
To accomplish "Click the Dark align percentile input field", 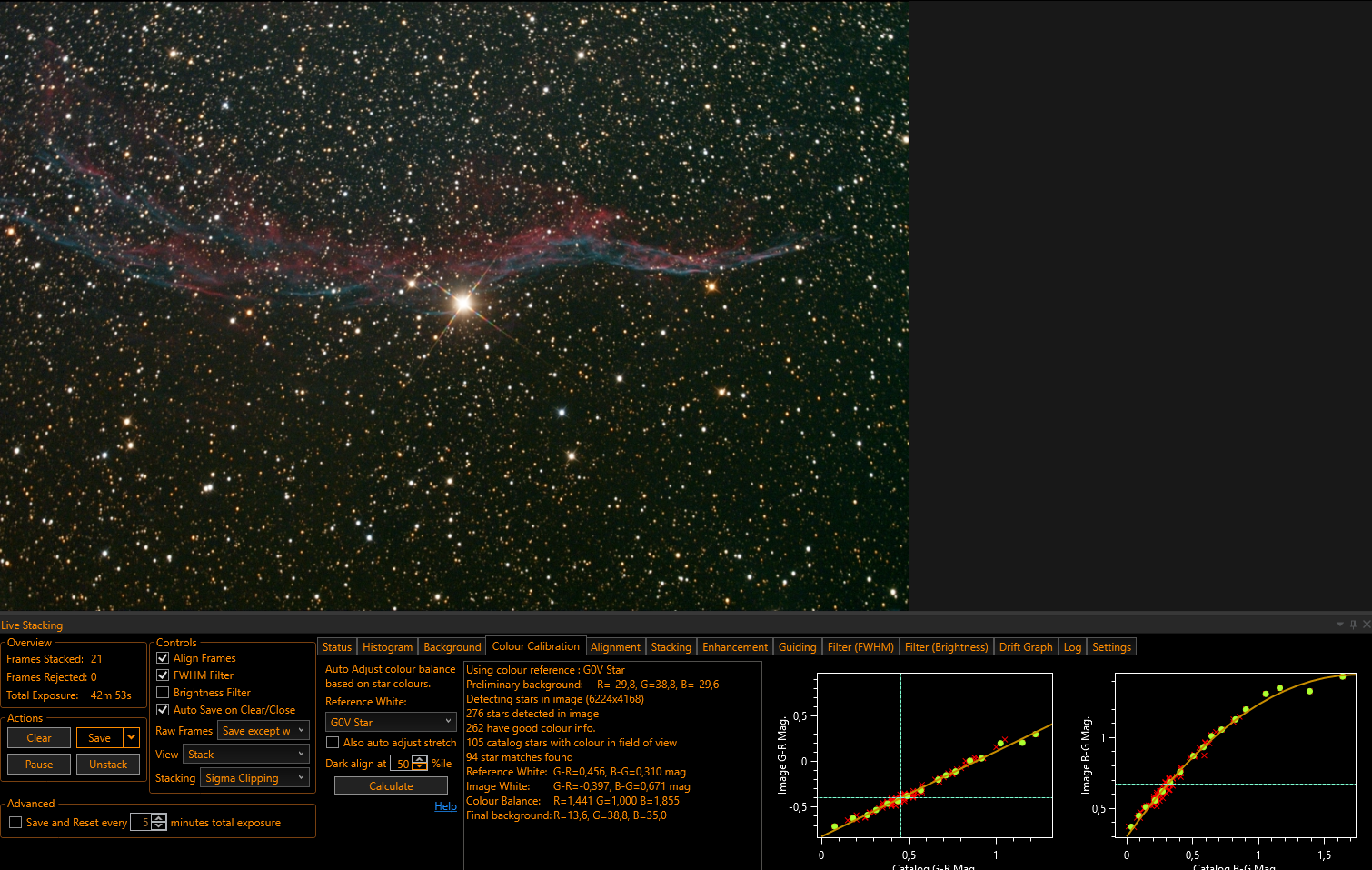I will (402, 764).
